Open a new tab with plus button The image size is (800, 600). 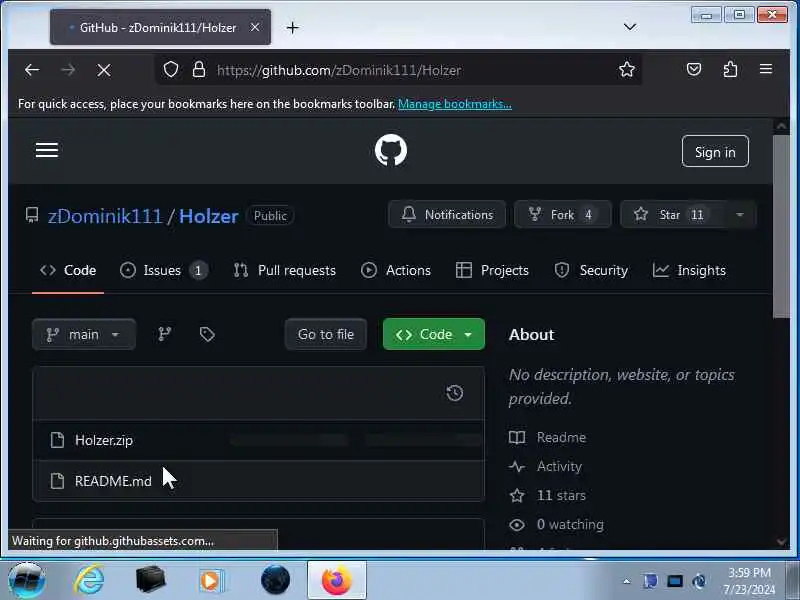point(292,28)
